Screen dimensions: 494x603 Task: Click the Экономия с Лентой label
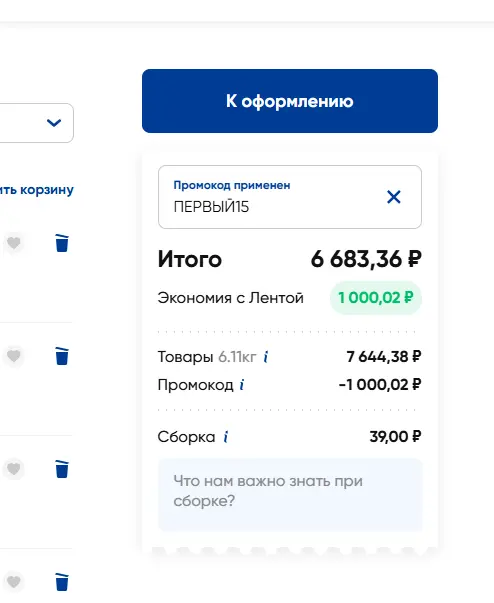coord(231,298)
